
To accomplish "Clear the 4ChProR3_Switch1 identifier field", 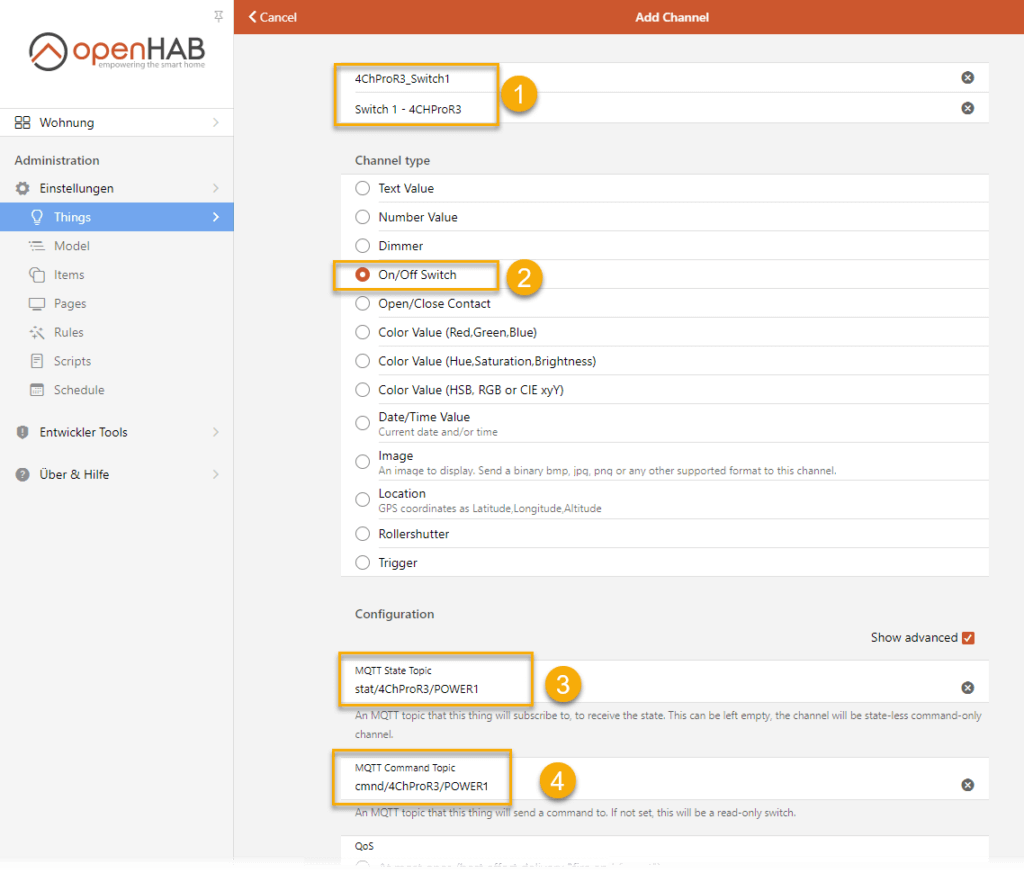I will [967, 78].
